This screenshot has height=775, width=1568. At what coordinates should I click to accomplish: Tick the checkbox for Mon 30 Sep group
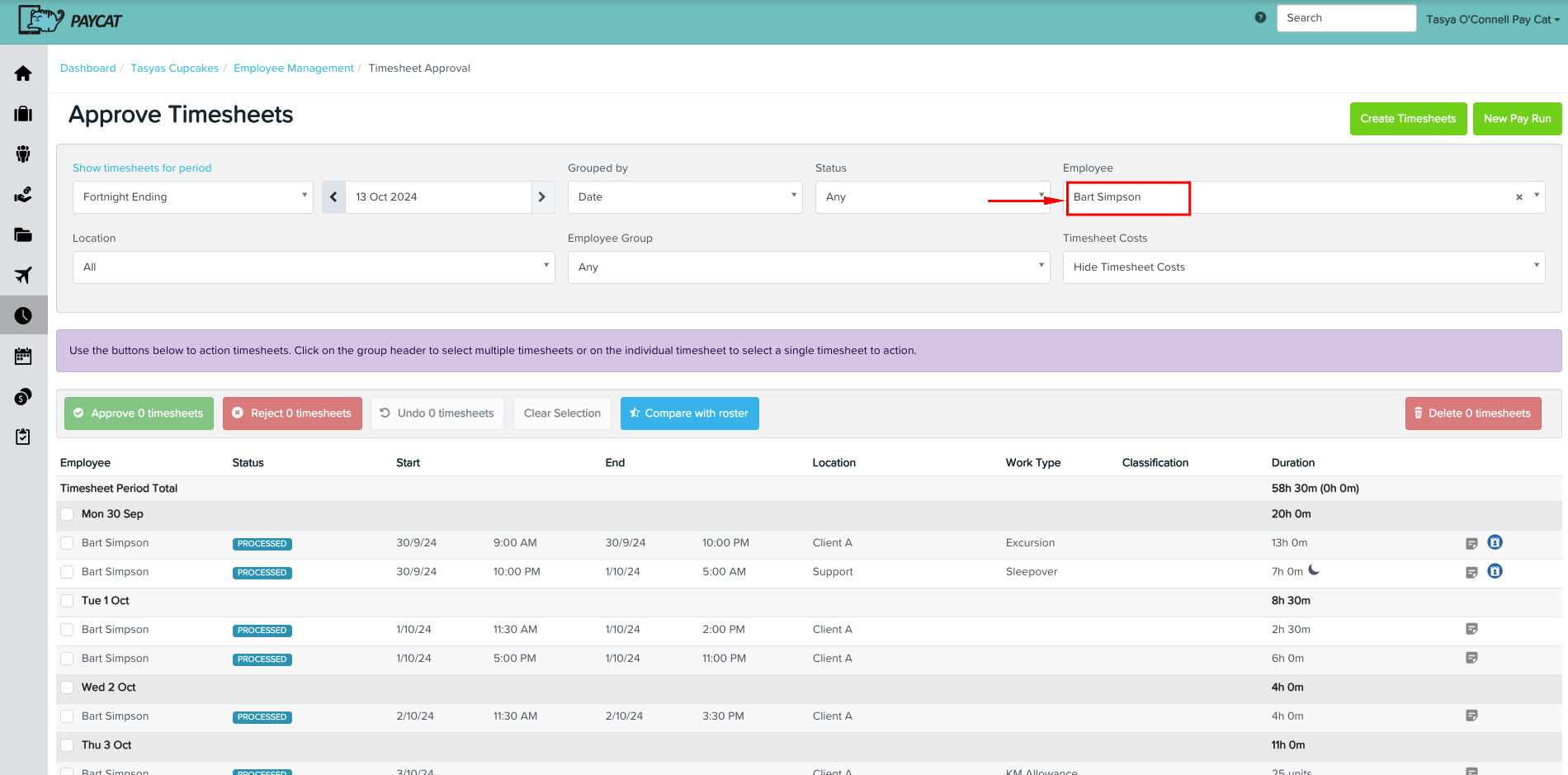point(66,513)
